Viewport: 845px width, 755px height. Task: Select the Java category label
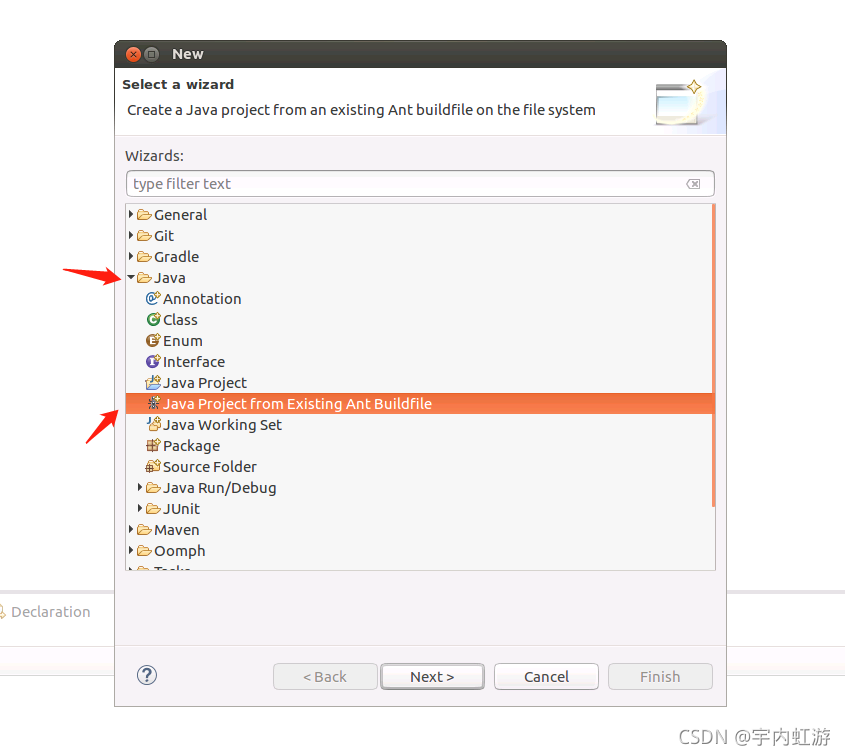click(x=170, y=278)
